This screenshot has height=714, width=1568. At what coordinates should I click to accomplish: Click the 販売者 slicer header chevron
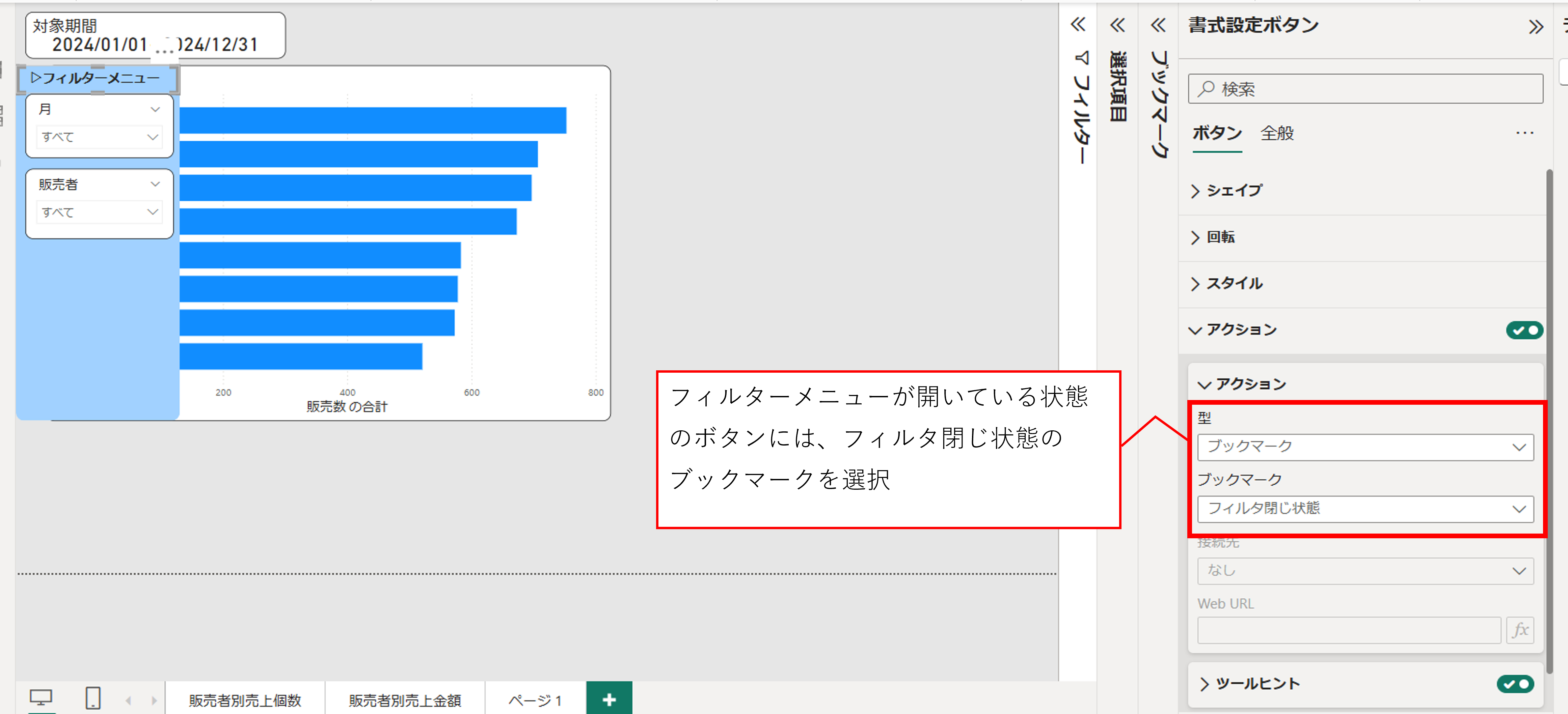tap(155, 184)
